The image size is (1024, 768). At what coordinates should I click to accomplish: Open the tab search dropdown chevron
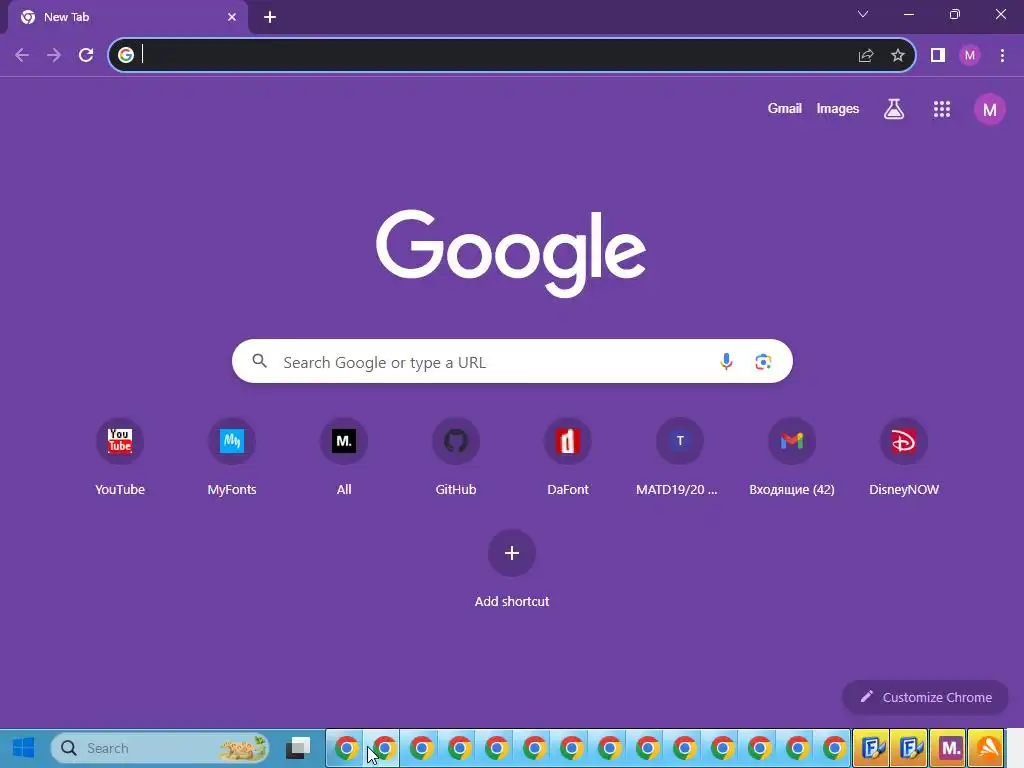[863, 14]
